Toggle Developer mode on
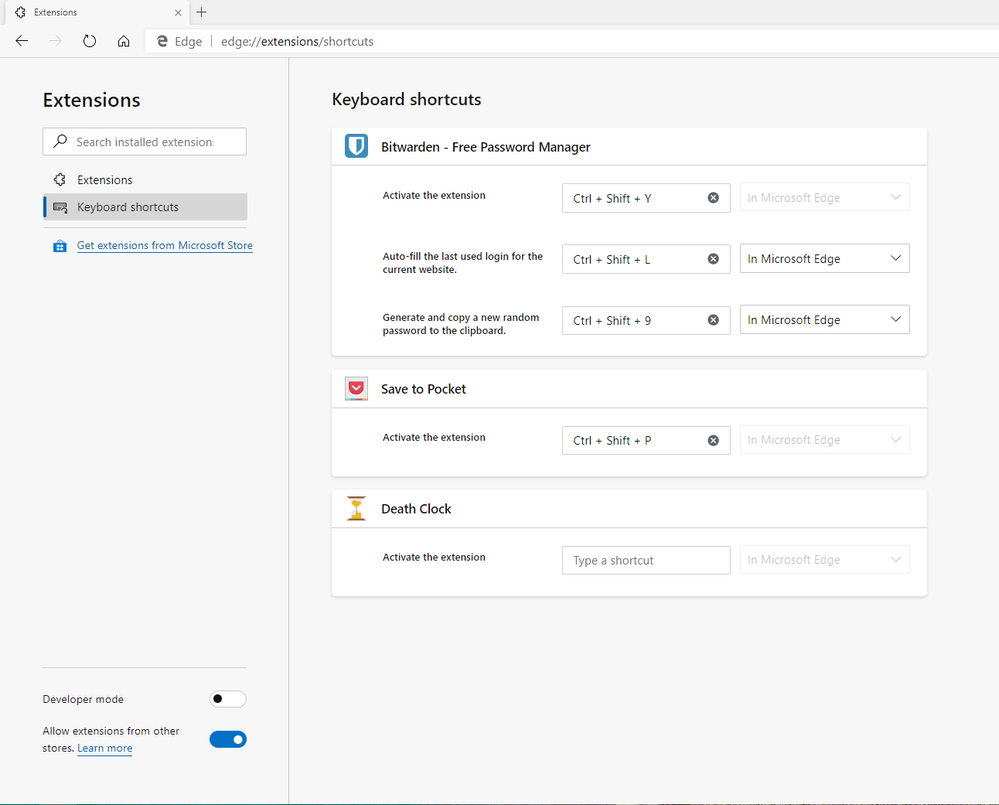 227,699
